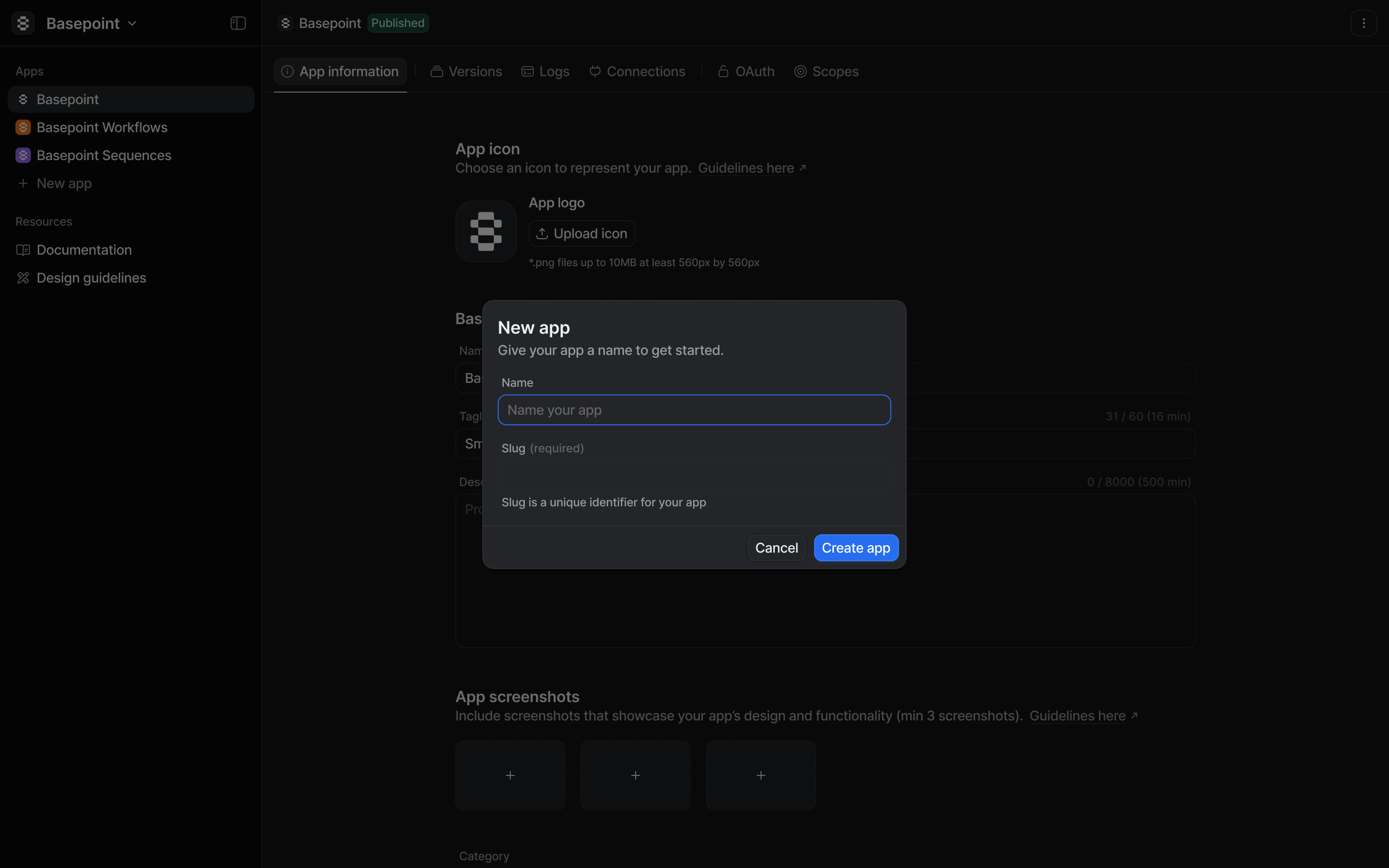The height and width of the screenshot is (868, 1389).
Task: Collapse the sidebar panel toggle
Action: pos(238,23)
